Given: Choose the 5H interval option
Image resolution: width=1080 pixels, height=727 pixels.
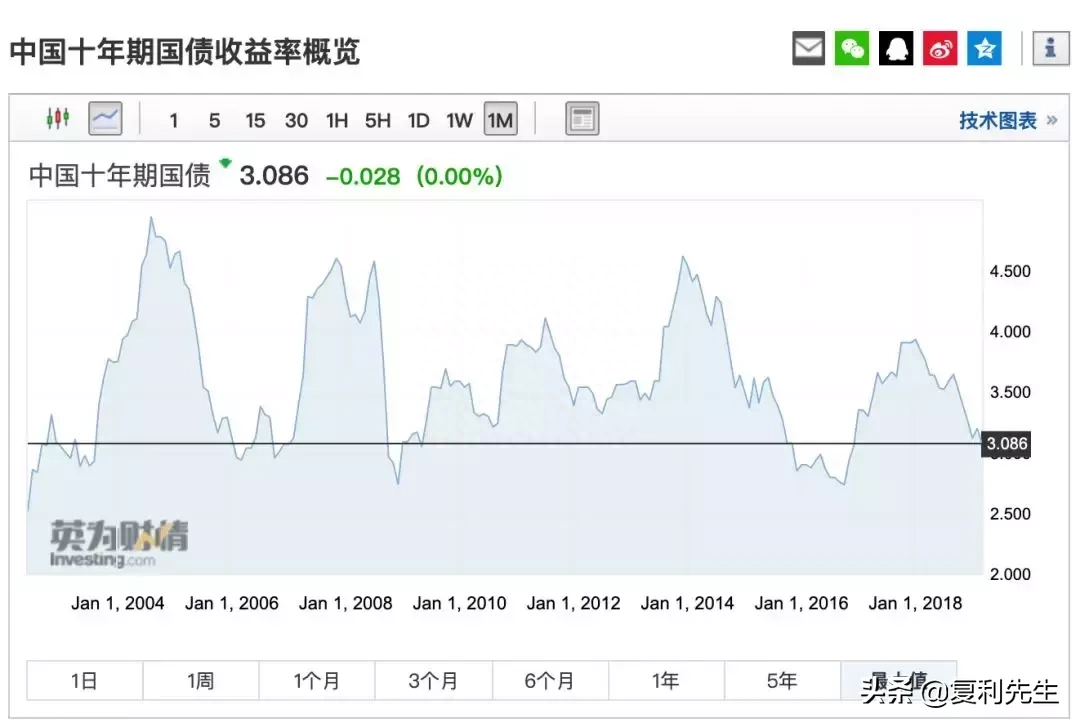Looking at the screenshot, I should pyautogui.click(x=377, y=120).
